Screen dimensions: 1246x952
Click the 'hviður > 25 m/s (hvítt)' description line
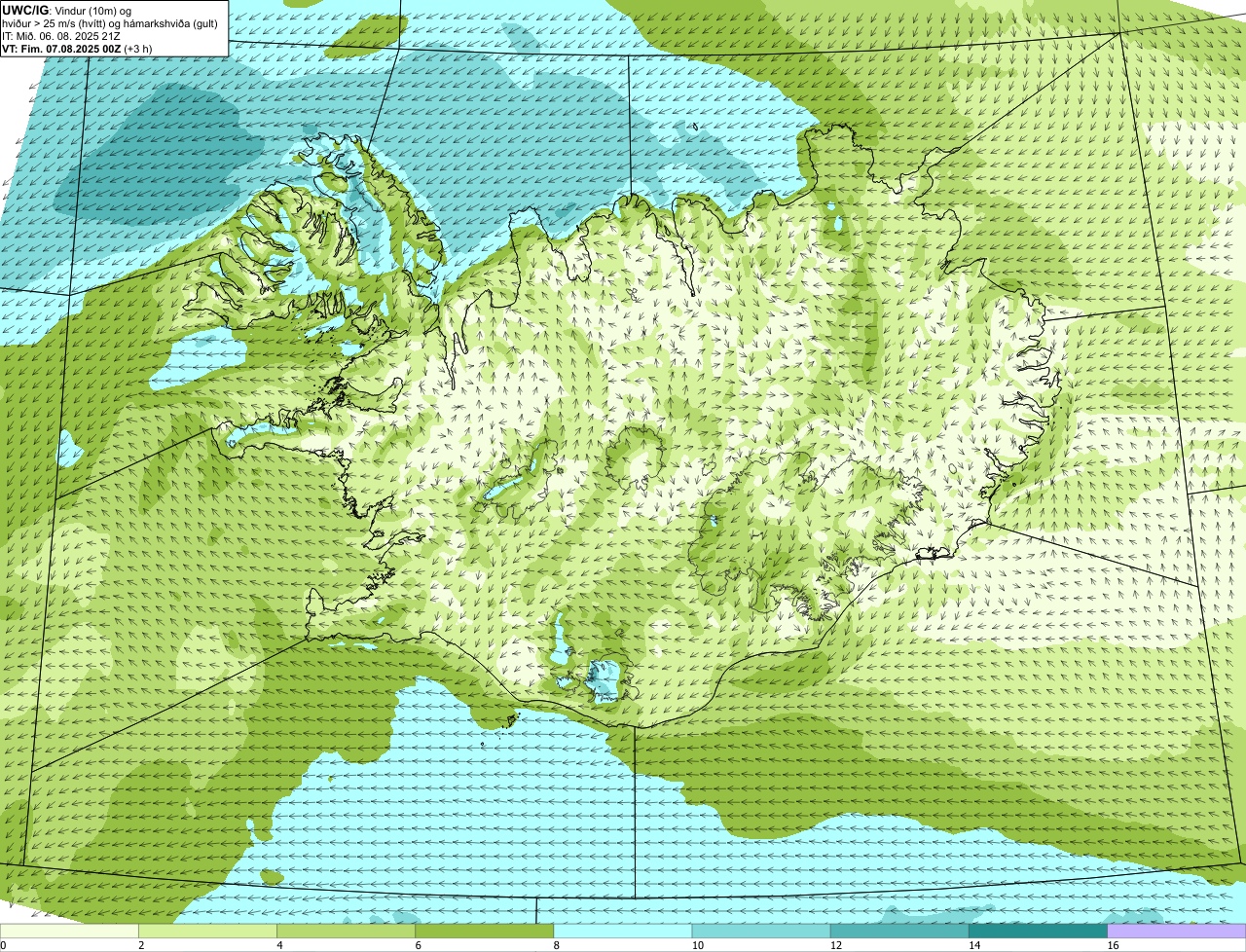pos(110,22)
